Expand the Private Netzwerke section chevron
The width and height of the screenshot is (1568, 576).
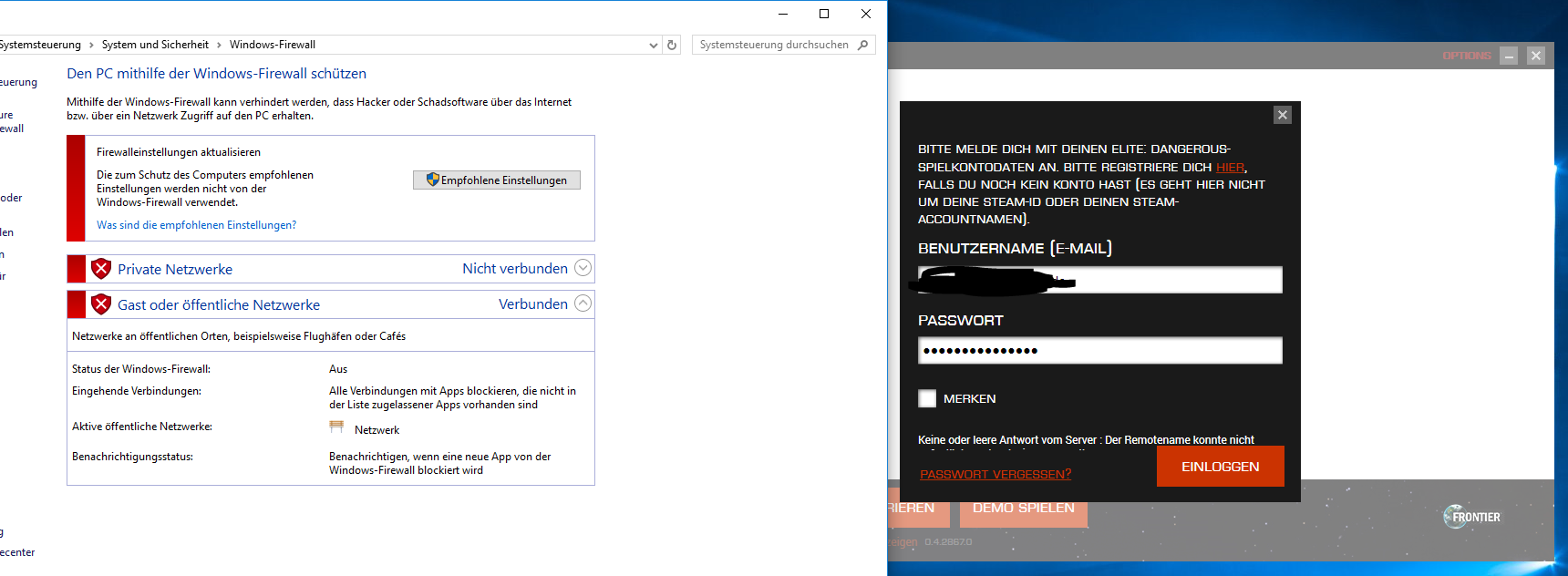[x=583, y=268]
